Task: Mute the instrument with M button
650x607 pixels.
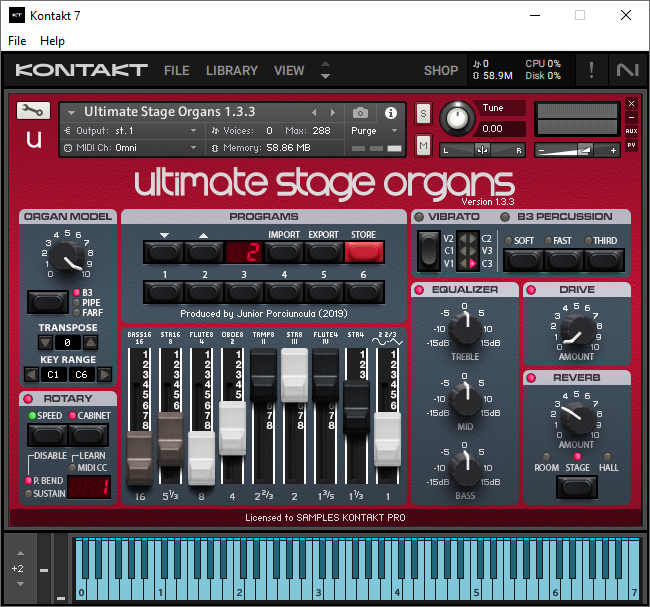Action: pos(423,146)
